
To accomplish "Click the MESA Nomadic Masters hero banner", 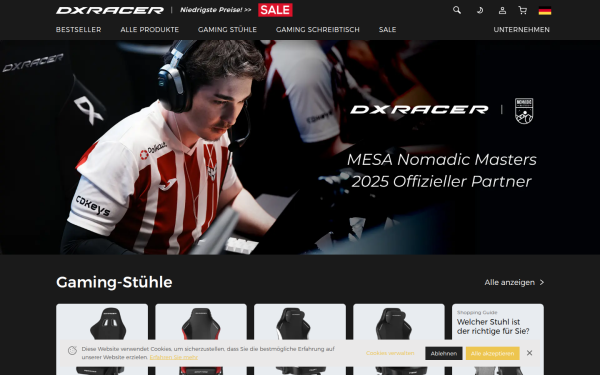I will 300,147.
